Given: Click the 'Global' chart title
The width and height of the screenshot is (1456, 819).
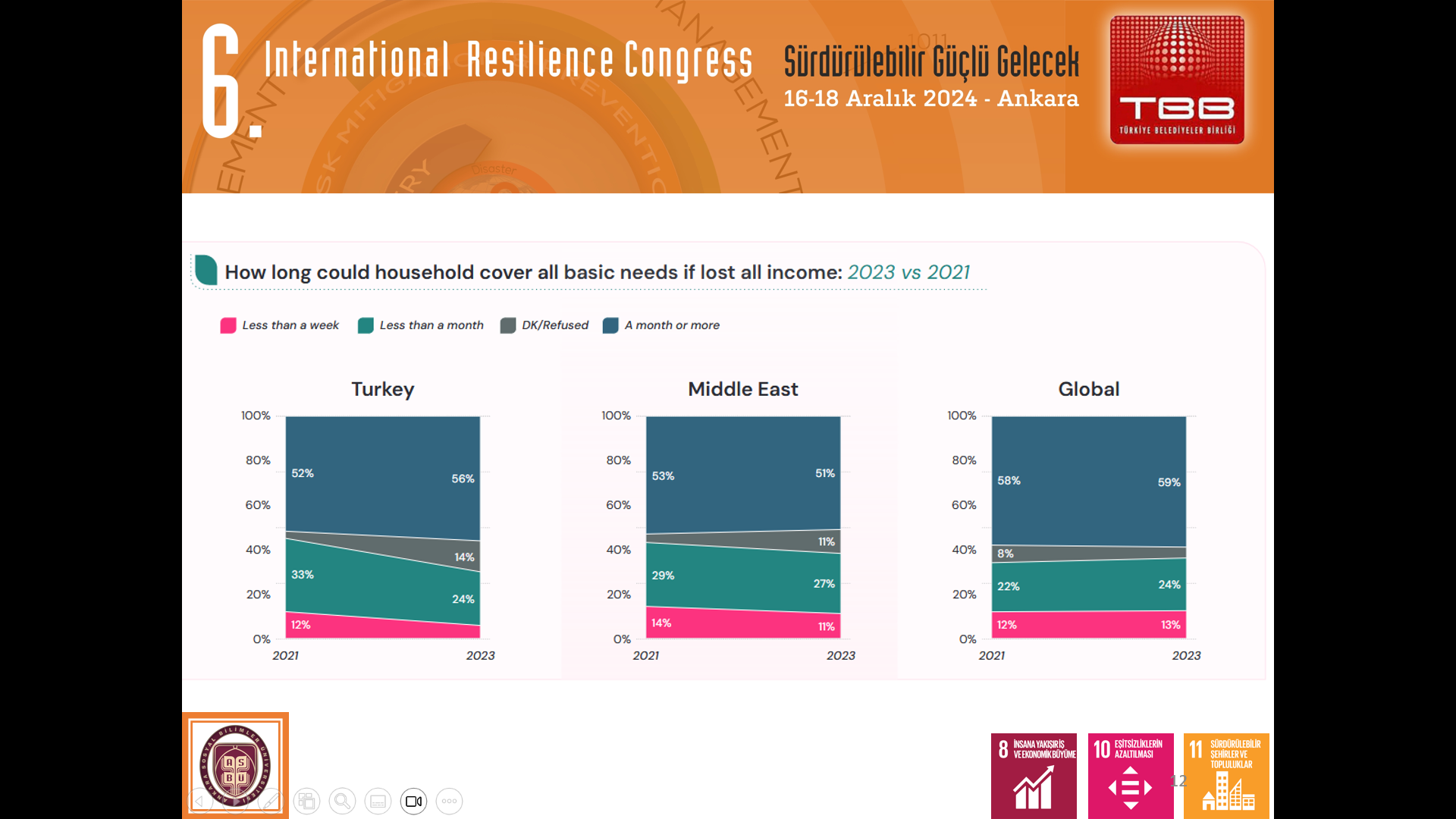Looking at the screenshot, I should [1089, 389].
